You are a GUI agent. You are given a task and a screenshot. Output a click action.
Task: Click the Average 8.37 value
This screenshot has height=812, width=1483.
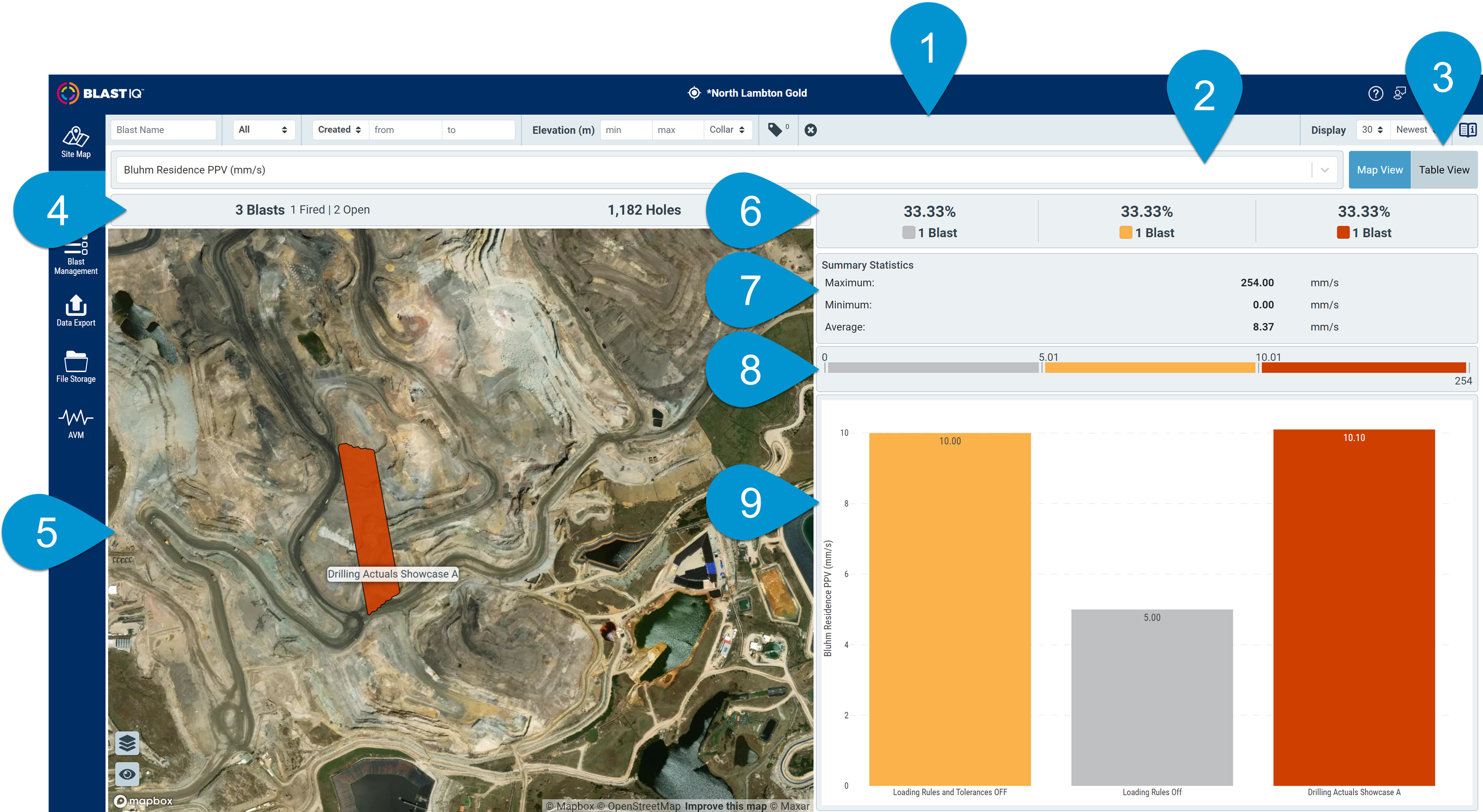(x=1263, y=327)
